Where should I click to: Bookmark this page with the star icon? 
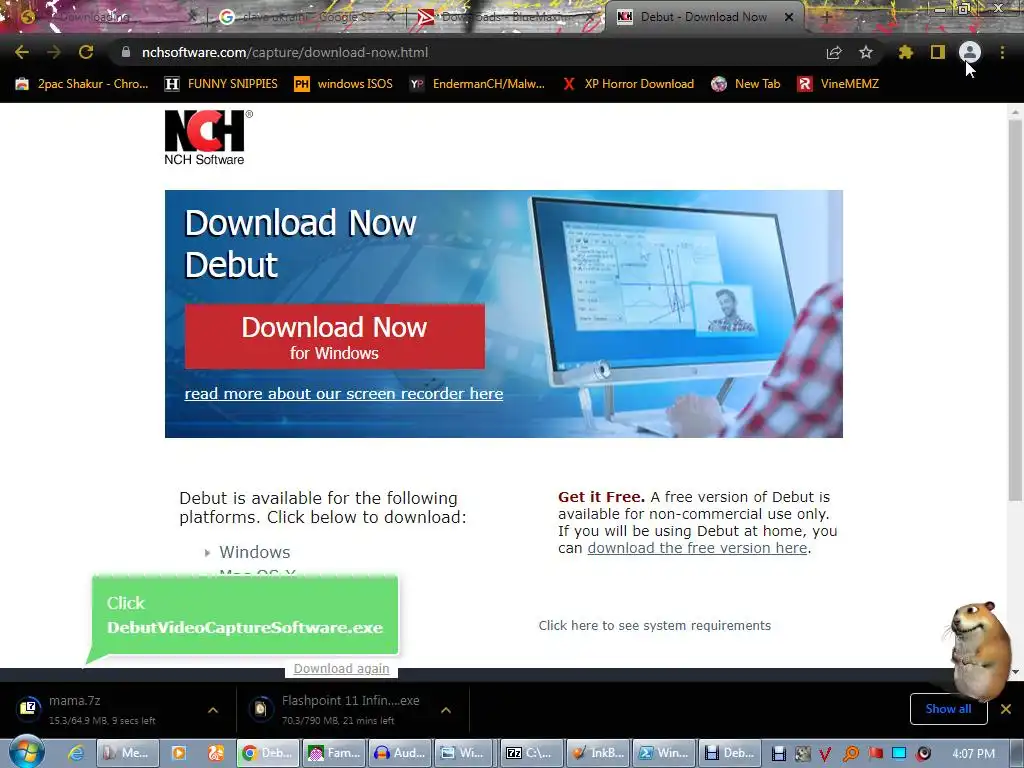point(866,52)
